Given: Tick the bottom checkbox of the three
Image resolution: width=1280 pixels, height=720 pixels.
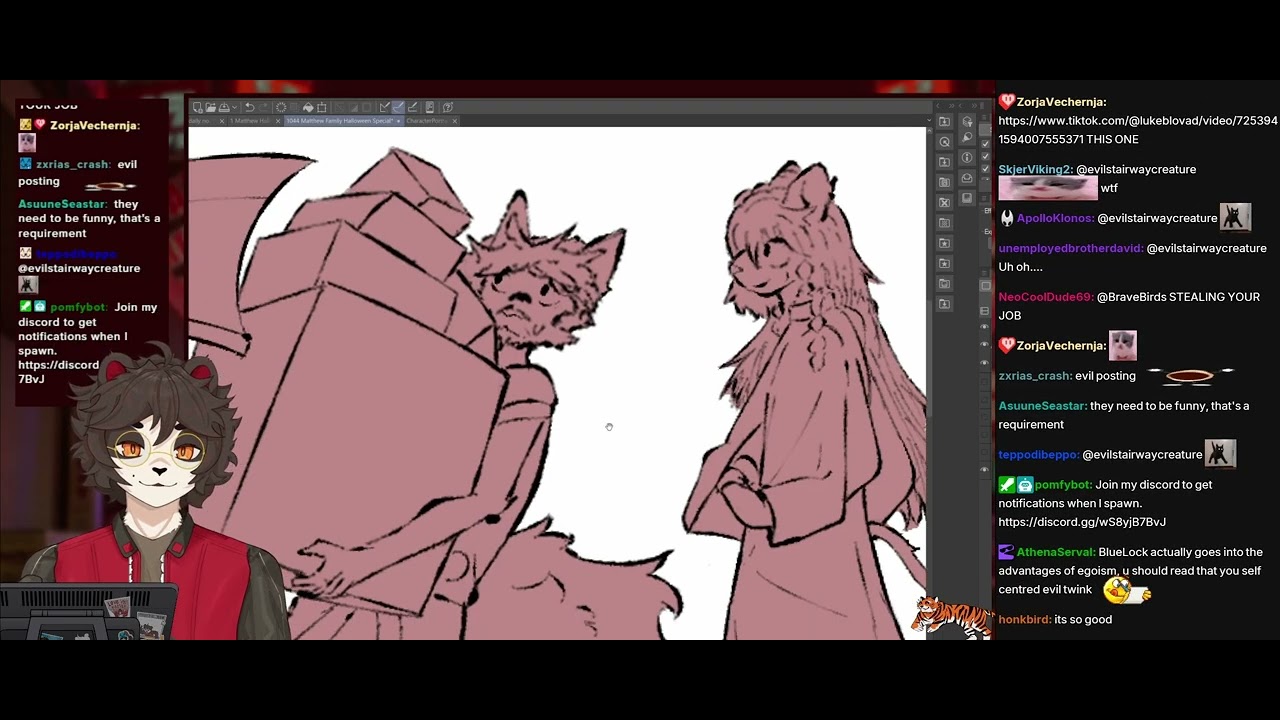Looking at the screenshot, I should click(985, 171).
